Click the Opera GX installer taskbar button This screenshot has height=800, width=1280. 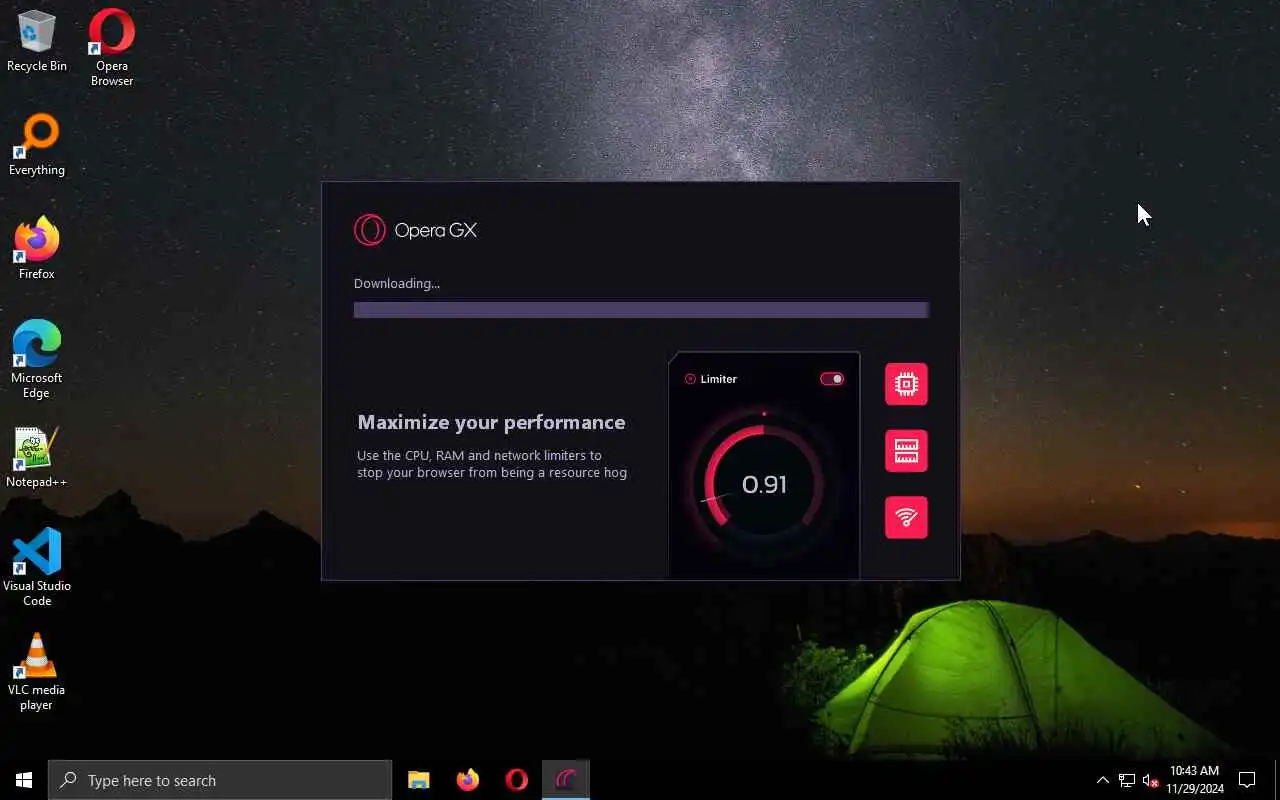pyautogui.click(x=566, y=780)
